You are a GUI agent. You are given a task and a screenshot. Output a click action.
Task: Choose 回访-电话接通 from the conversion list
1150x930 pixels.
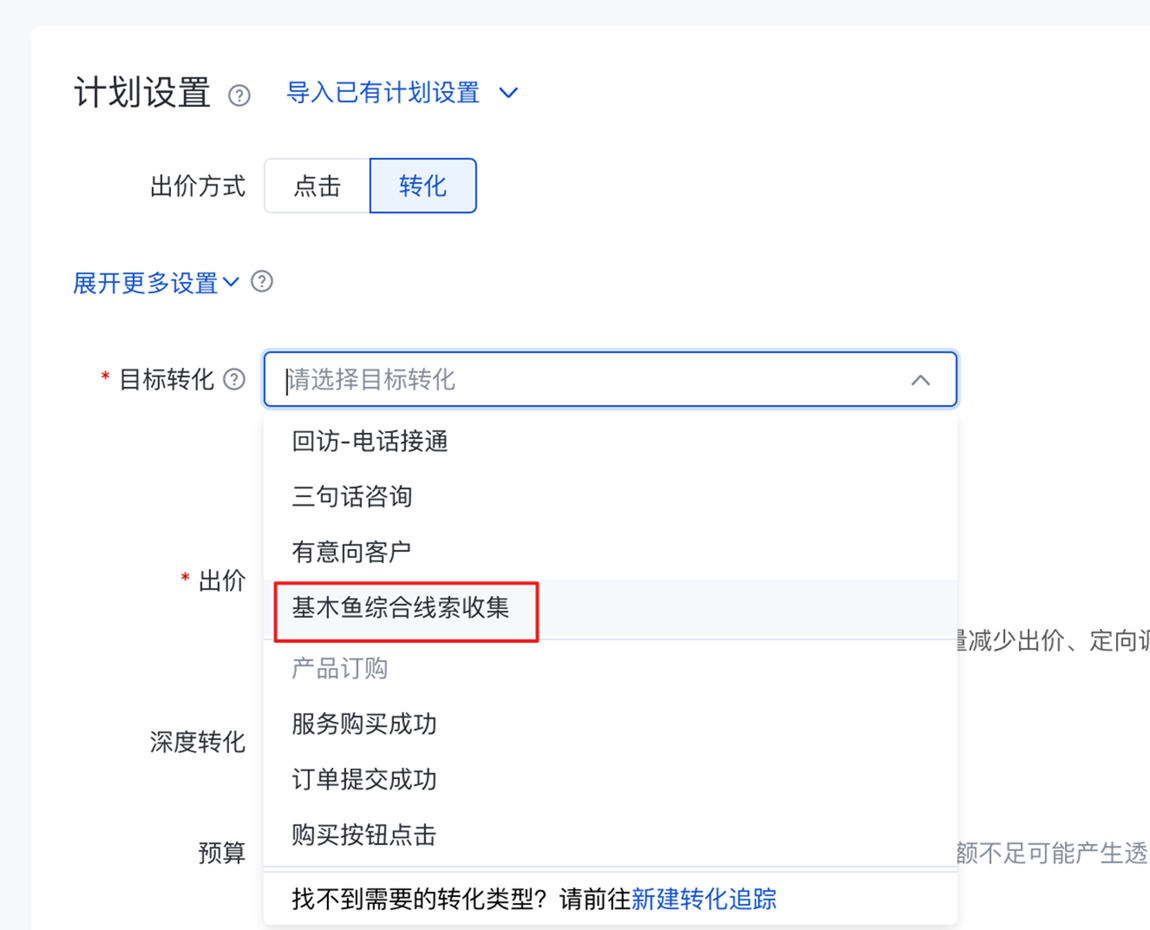370,441
